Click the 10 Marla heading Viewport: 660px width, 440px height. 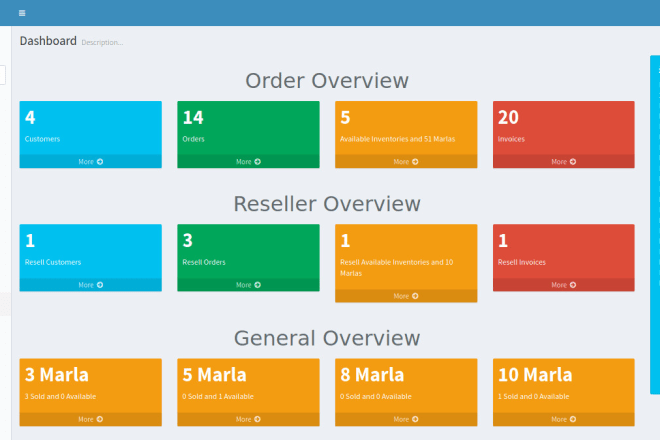(x=535, y=375)
